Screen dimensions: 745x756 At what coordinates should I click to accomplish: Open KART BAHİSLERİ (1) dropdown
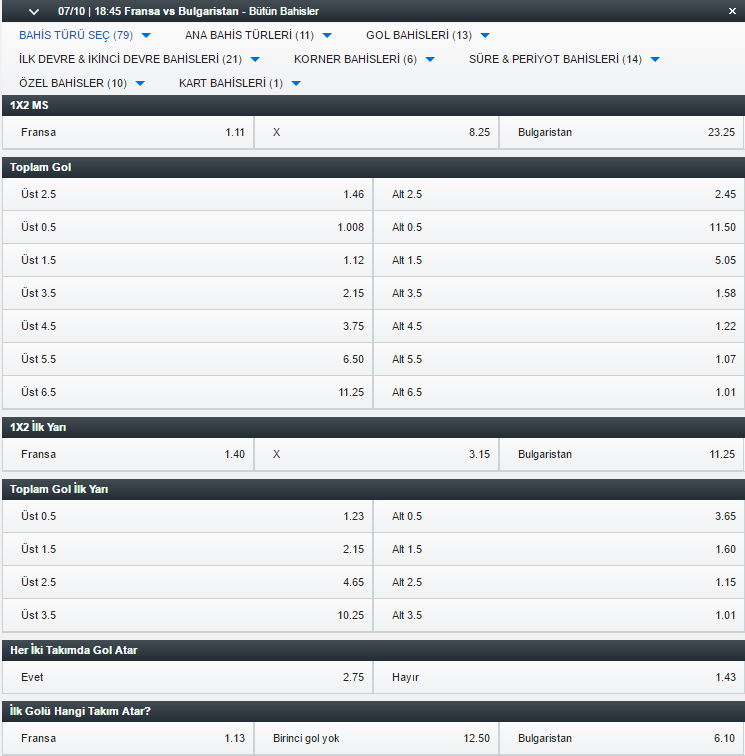pos(240,83)
